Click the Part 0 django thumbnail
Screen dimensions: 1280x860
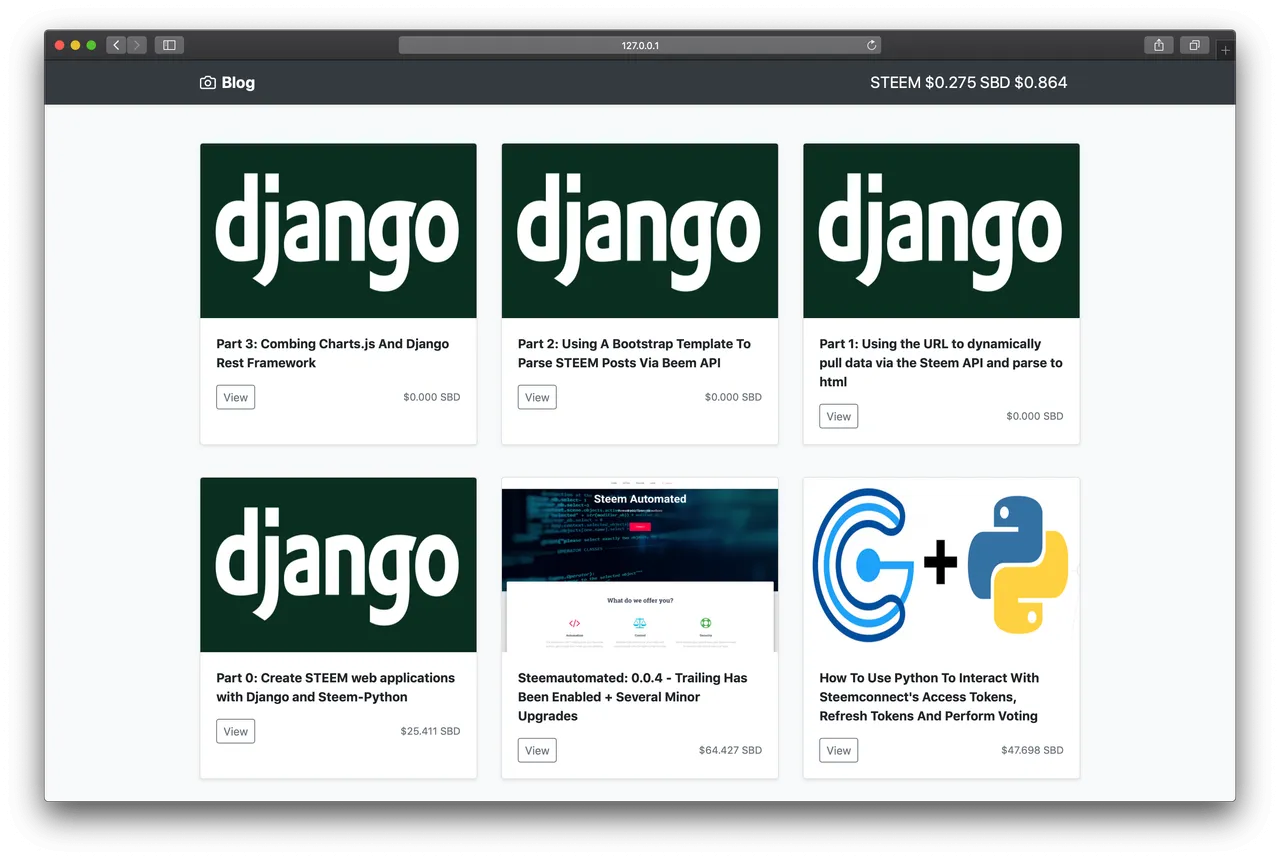338,565
